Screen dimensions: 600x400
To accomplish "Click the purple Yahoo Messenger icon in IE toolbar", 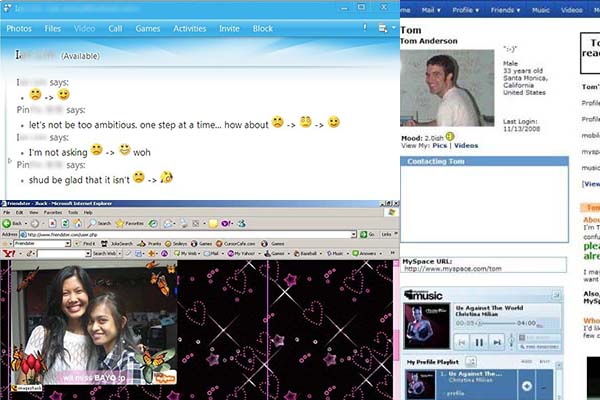I will (226, 223).
